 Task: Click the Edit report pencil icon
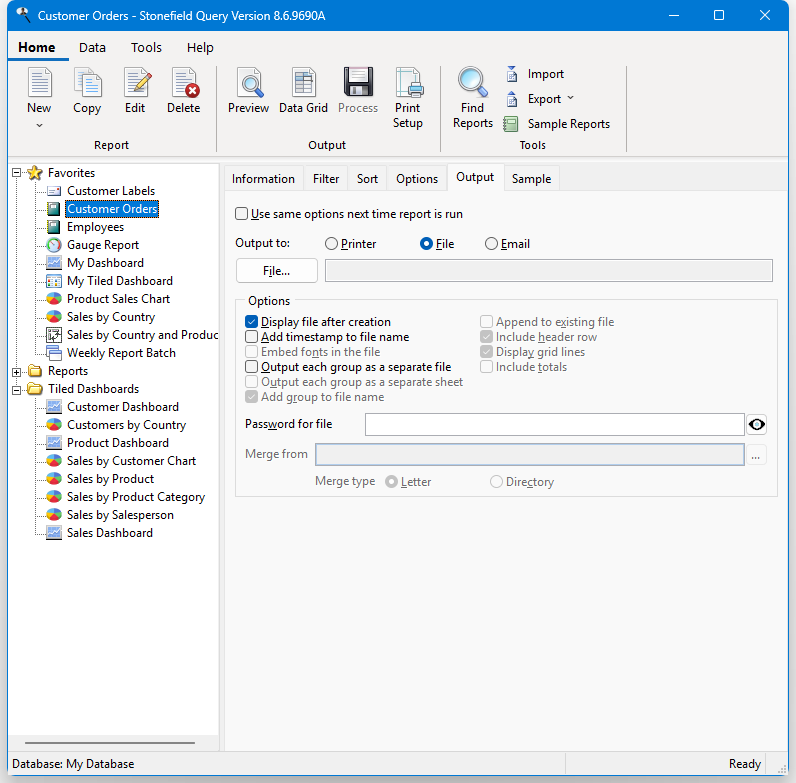coord(137,82)
